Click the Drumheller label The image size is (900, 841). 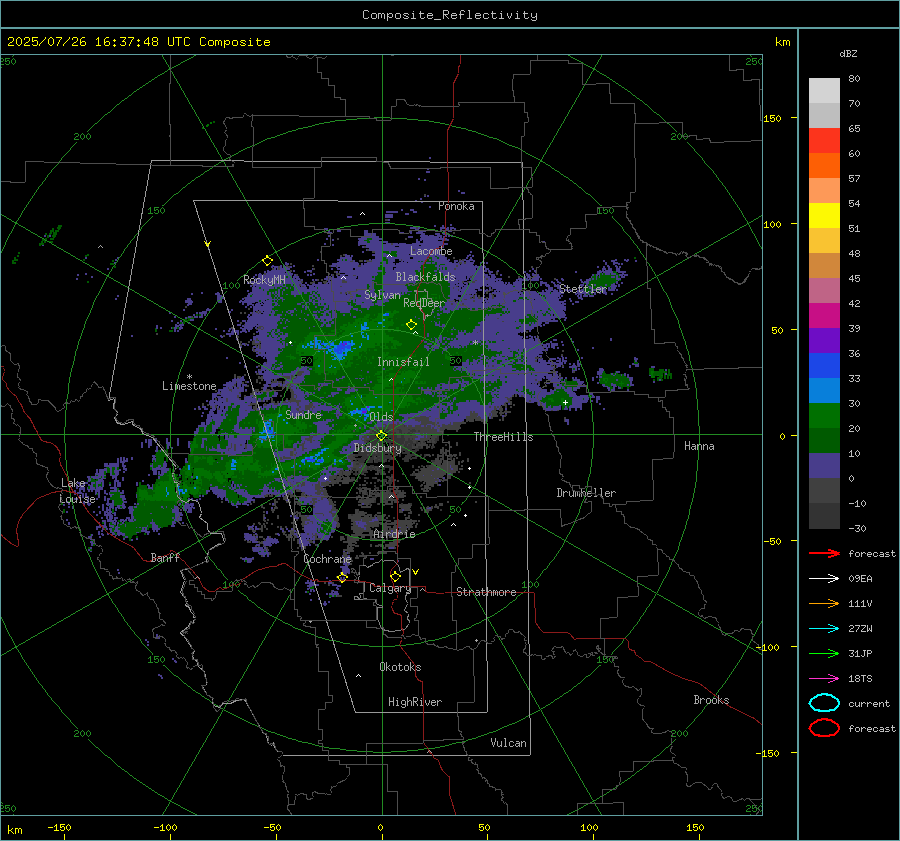586,493
